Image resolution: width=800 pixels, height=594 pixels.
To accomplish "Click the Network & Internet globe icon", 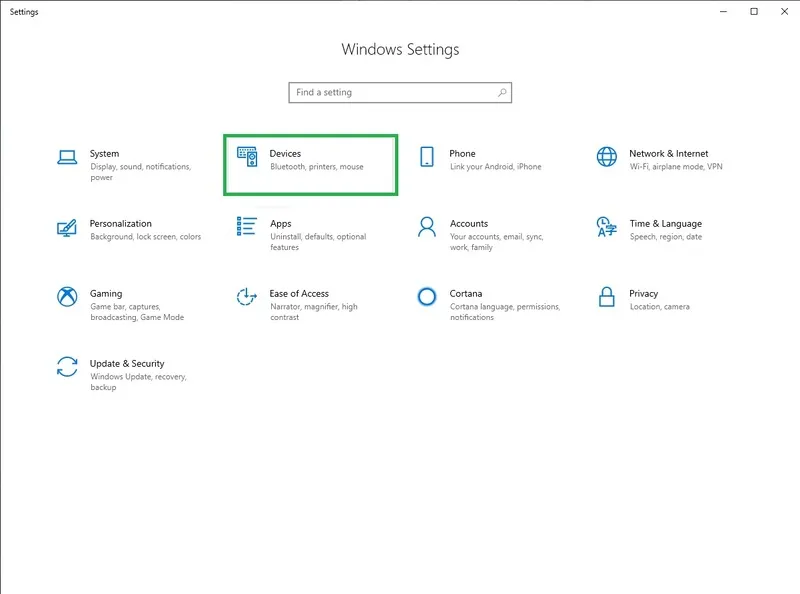I will tap(607, 157).
